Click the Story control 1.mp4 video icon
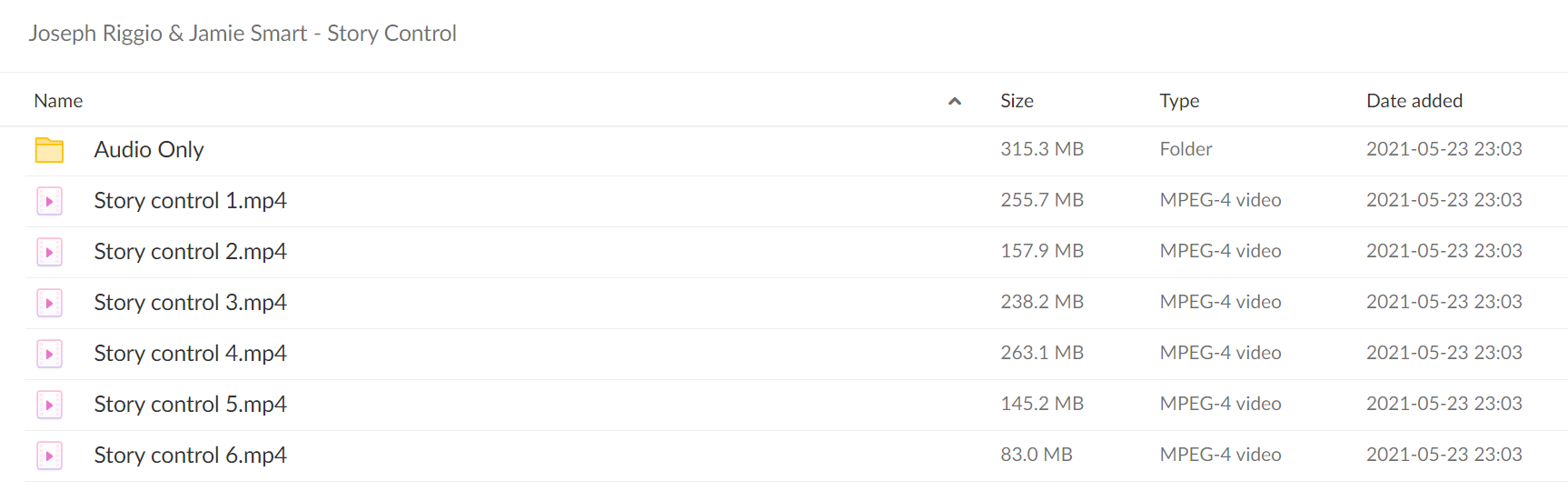Screen dimensions: 1568x501 [49, 201]
